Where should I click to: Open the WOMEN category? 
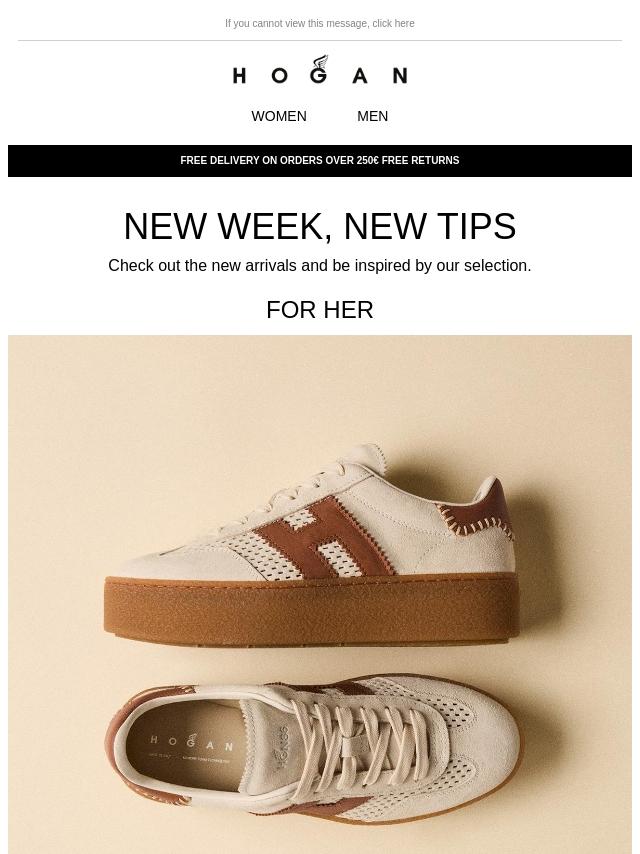279,116
